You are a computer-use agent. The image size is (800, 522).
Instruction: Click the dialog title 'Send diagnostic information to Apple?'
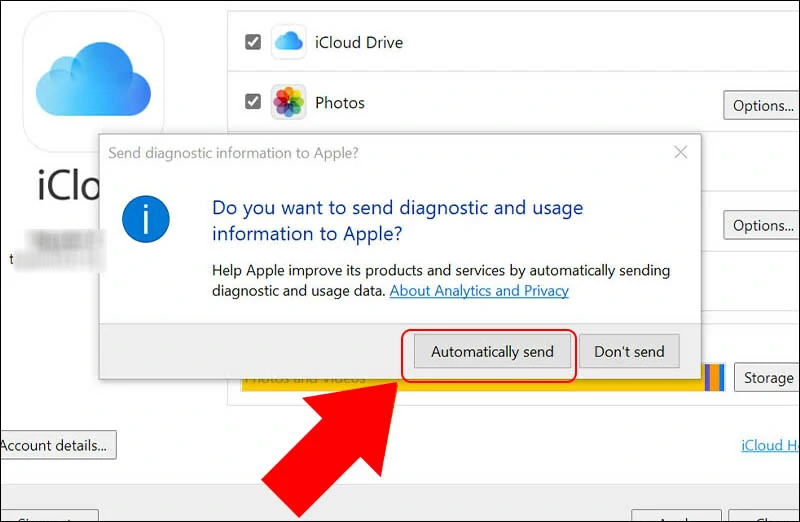click(x=234, y=153)
